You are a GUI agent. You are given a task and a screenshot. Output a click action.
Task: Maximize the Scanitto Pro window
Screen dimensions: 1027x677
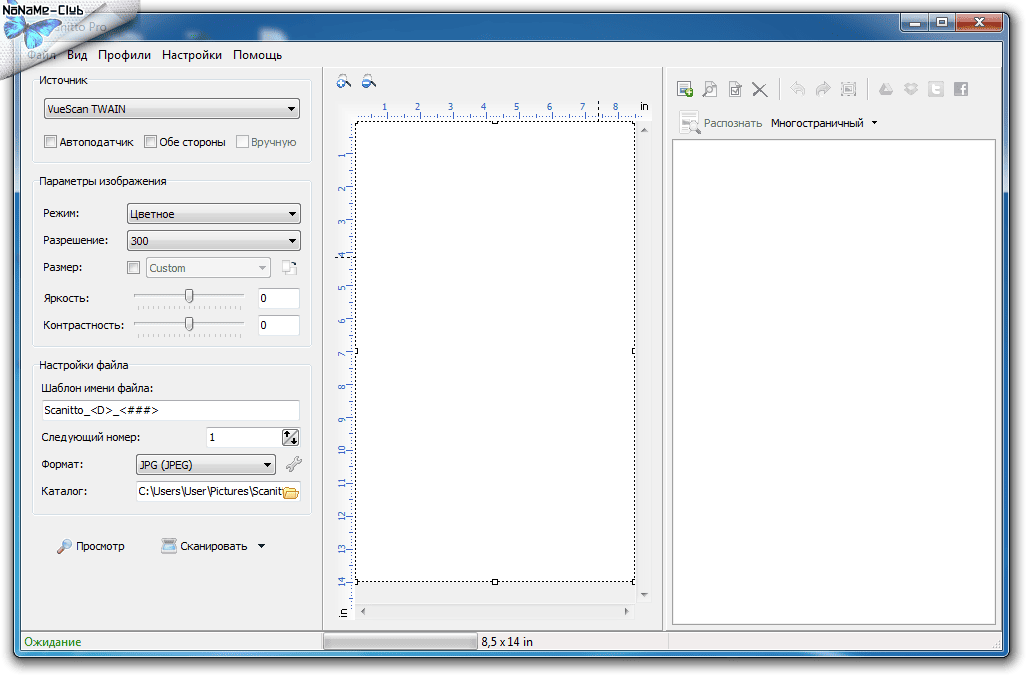pos(942,23)
